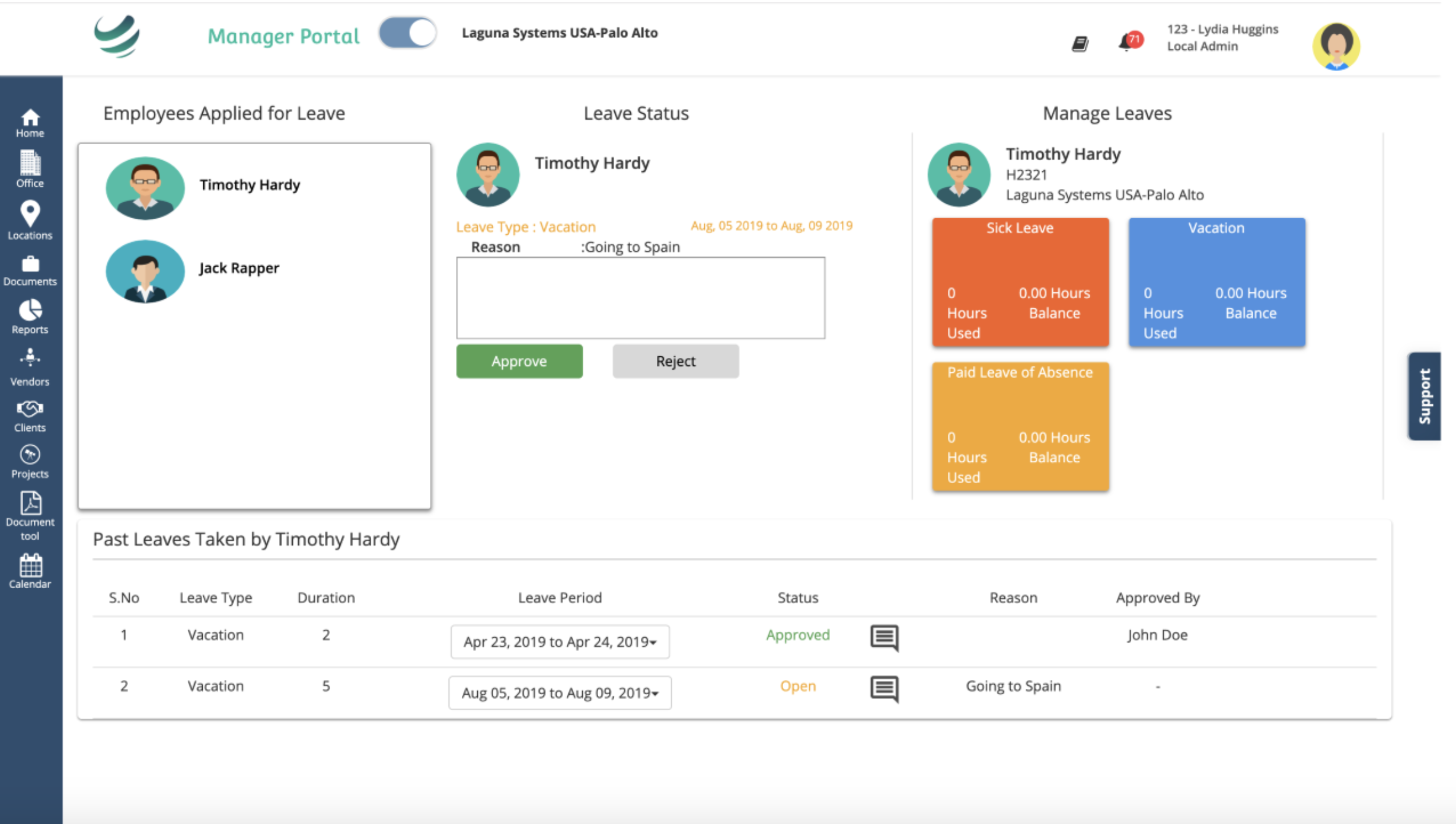Click the leave comment text box
Viewport: 1456px width, 824px height.
click(640, 298)
